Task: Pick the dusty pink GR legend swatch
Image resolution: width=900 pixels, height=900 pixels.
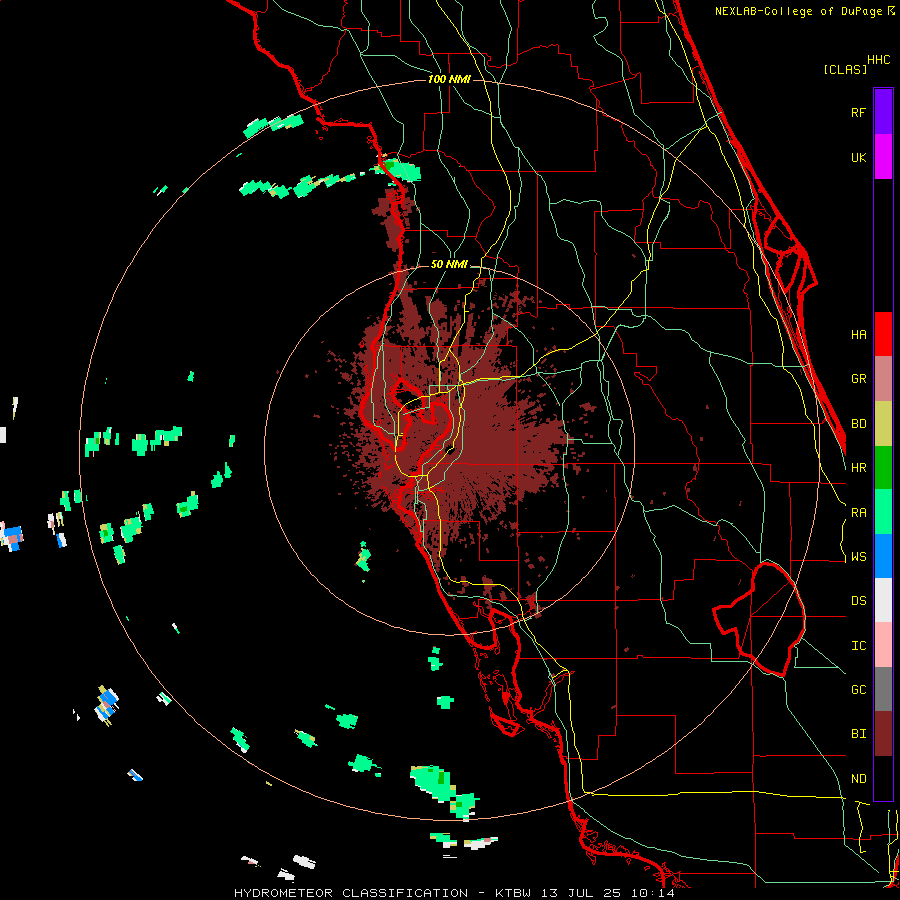Action: 883,378
